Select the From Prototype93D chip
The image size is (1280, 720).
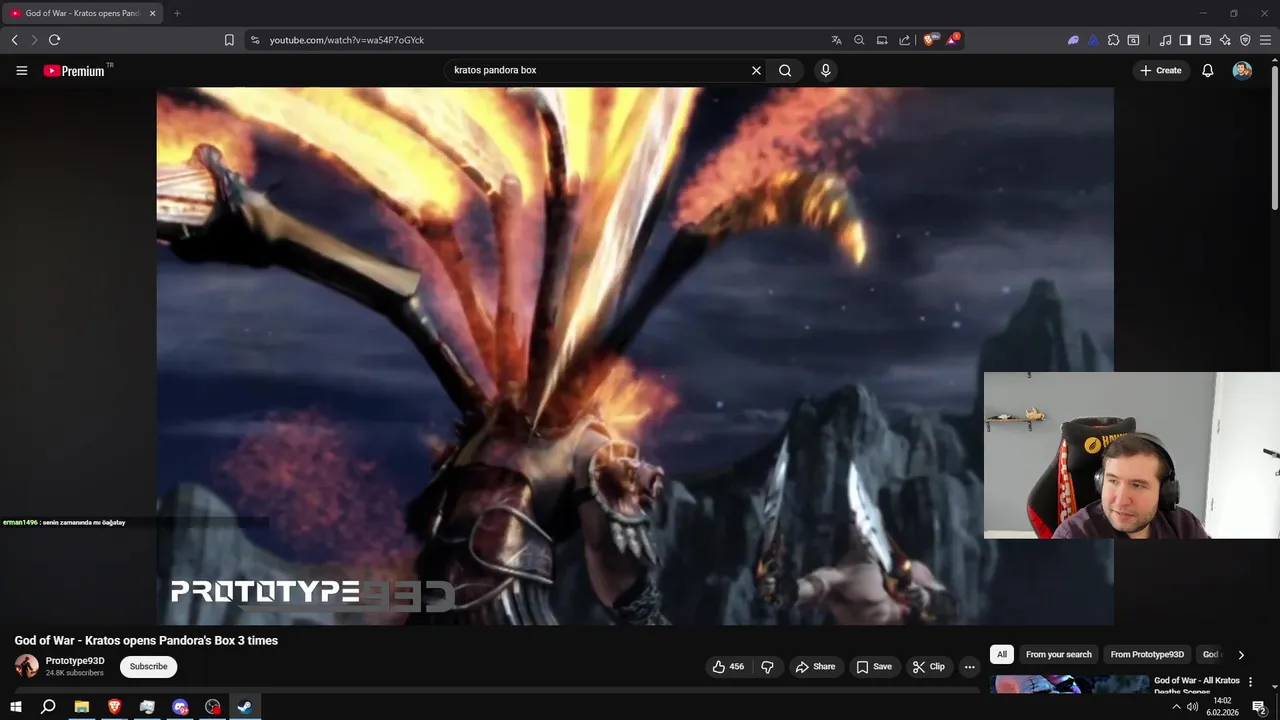1147,655
